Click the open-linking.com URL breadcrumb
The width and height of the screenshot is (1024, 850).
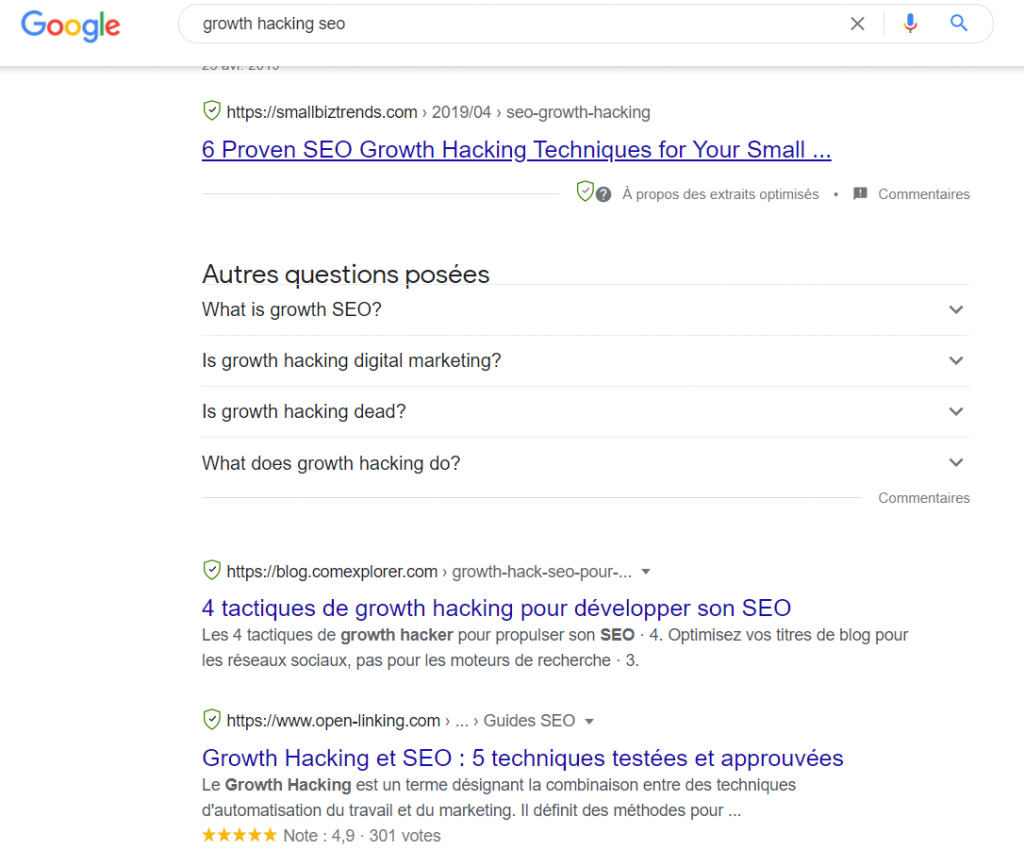[x=400, y=721]
